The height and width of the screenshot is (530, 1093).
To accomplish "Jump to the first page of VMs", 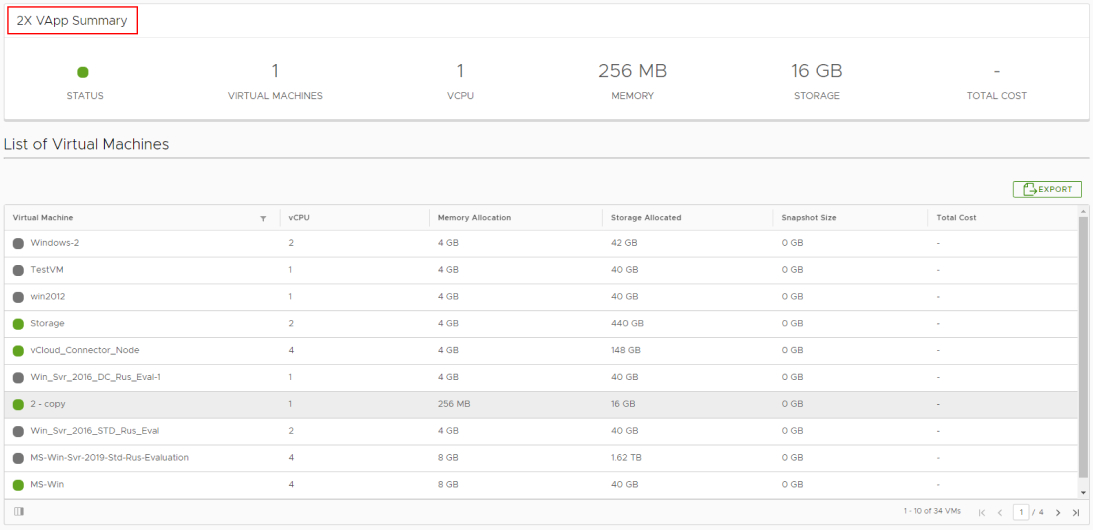I will coord(982,513).
